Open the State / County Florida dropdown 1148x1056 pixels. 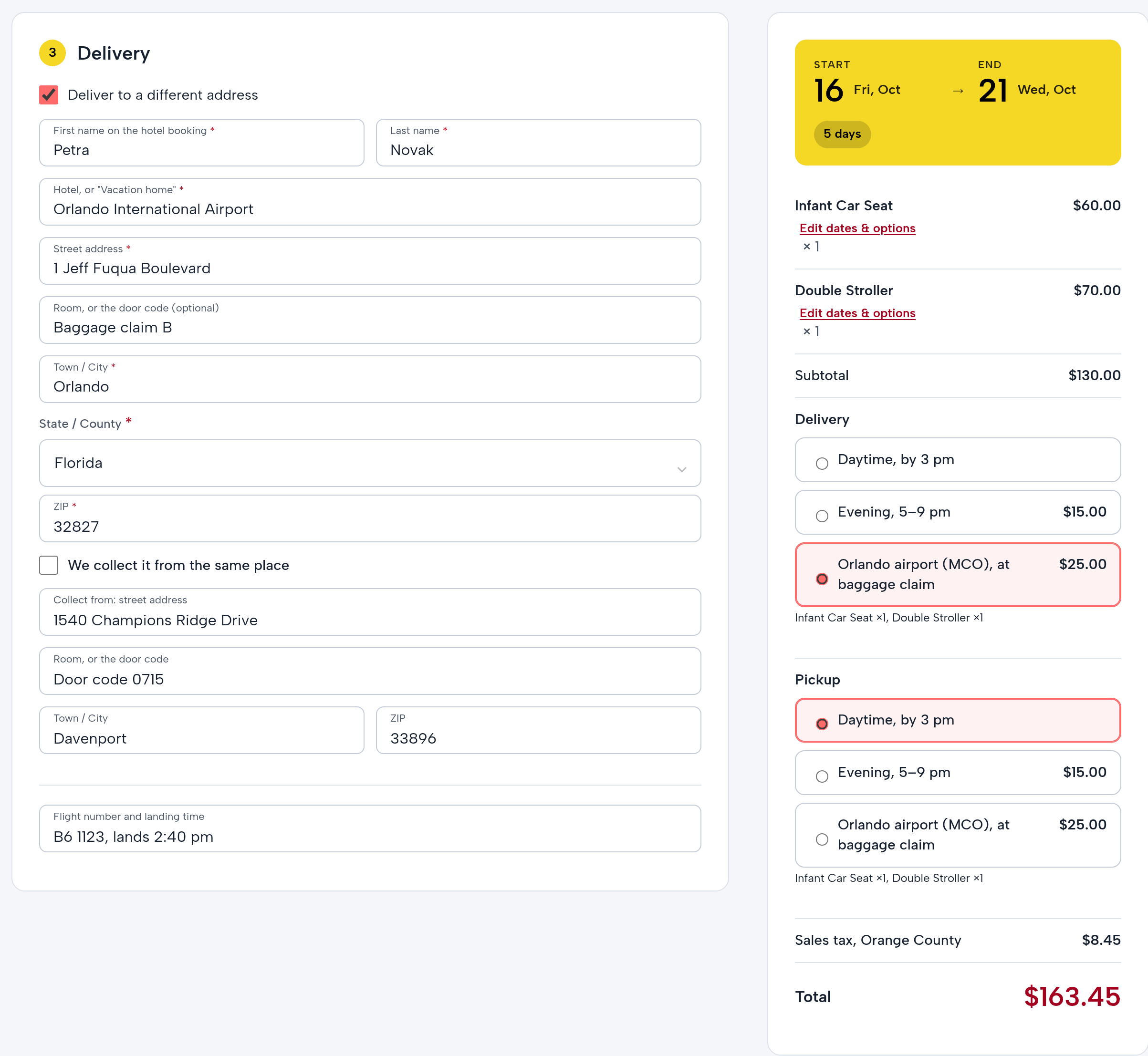[x=370, y=464]
